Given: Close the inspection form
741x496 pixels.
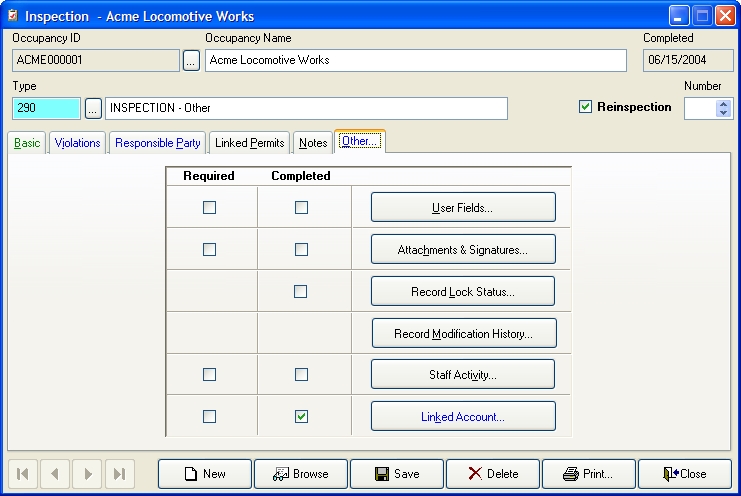Looking at the screenshot, I should [x=685, y=474].
